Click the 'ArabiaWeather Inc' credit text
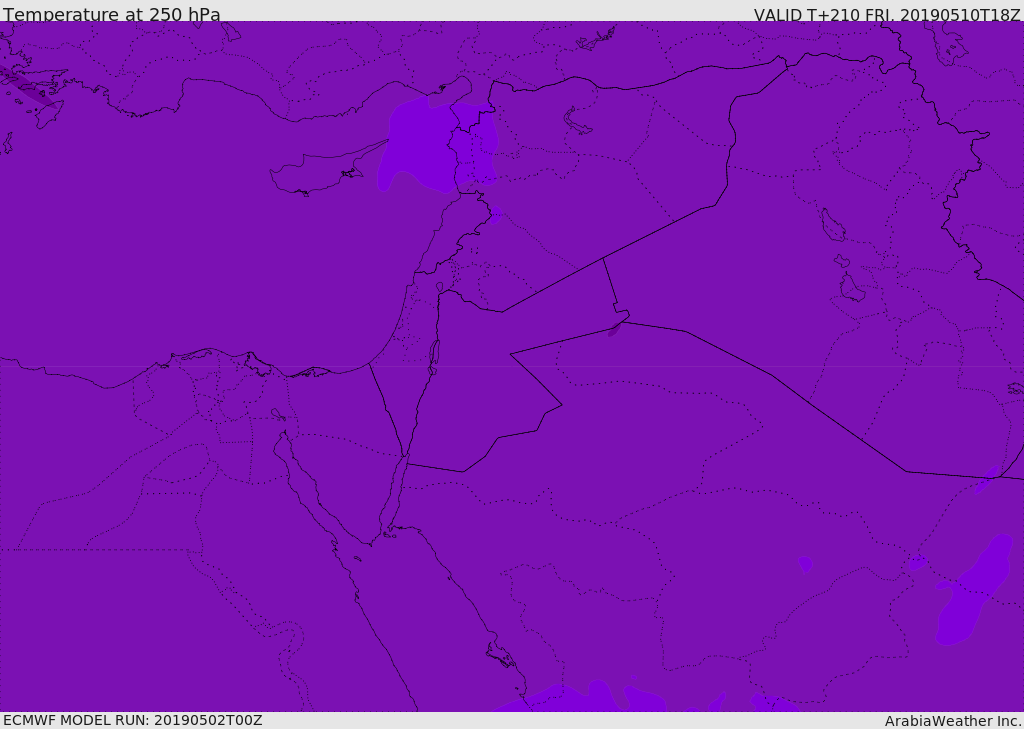This screenshot has width=1024, height=729. pos(952,721)
